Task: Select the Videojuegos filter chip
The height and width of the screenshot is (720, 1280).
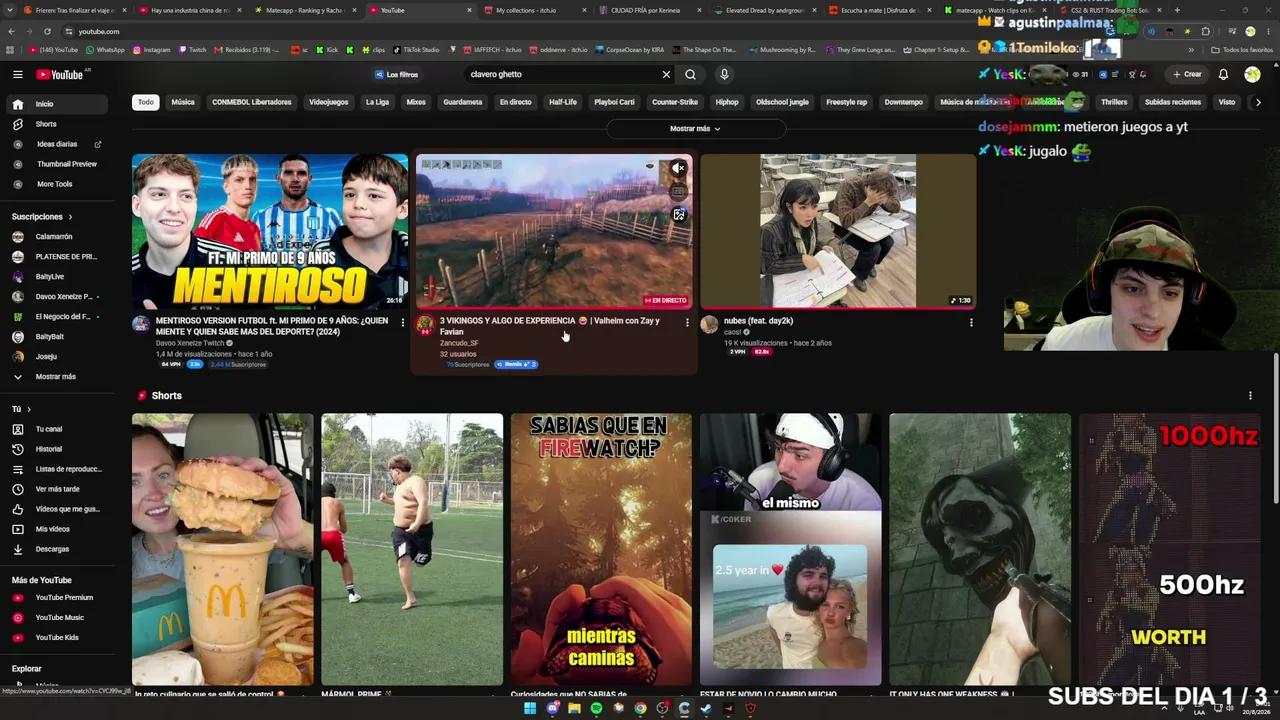Action: tap(329, 102)
